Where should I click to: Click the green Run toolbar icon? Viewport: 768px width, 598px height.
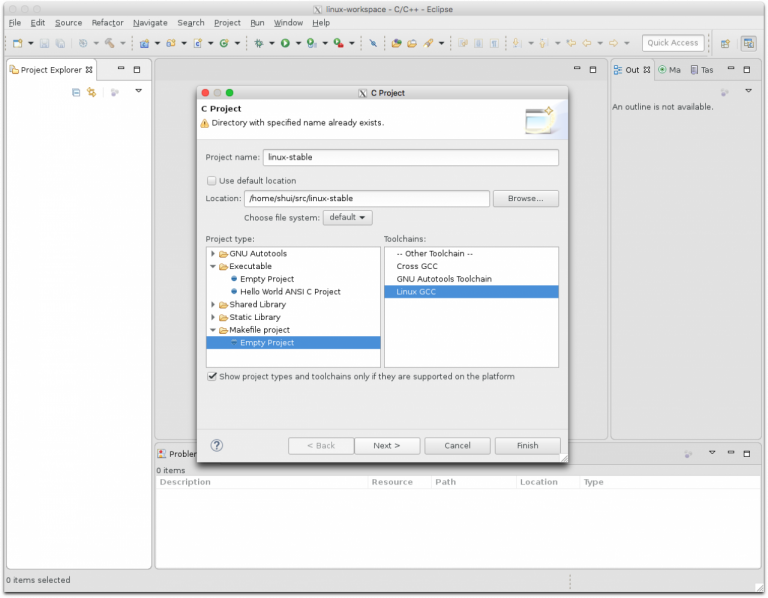click(x=285, y=43)
